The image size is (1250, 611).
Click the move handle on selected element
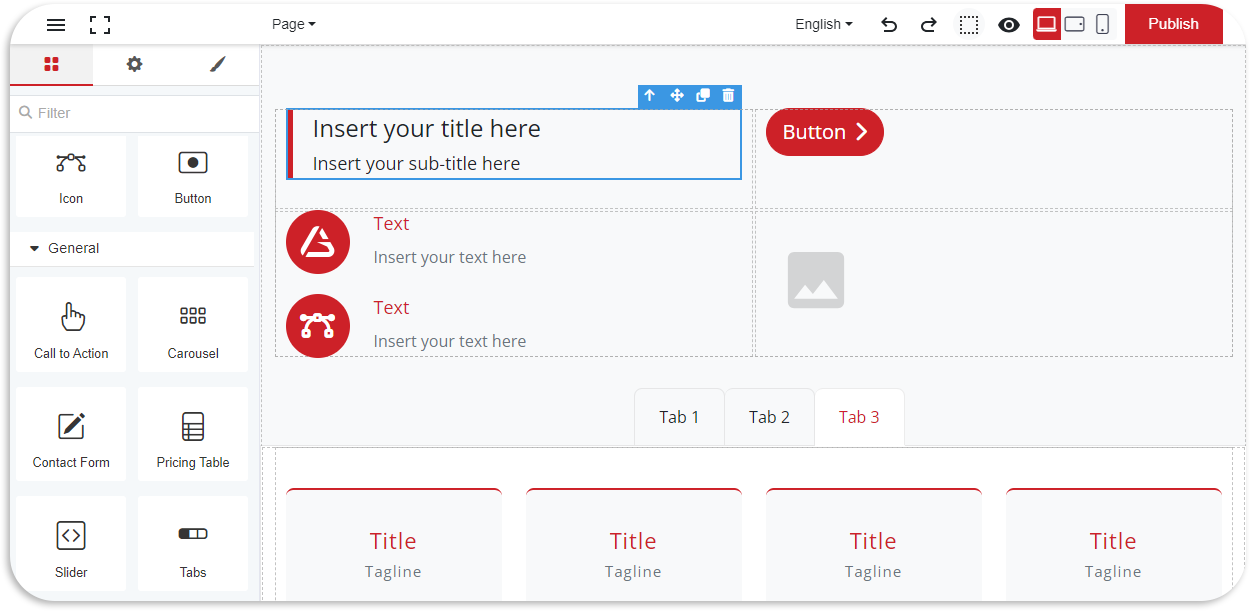[677, 96]
